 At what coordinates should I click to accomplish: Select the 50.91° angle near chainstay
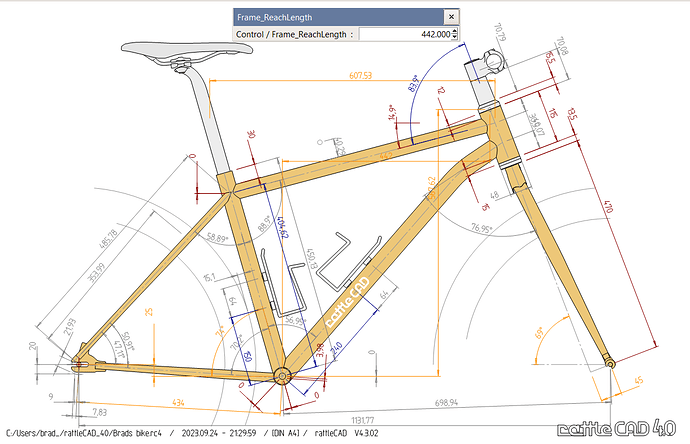point(127,341)
